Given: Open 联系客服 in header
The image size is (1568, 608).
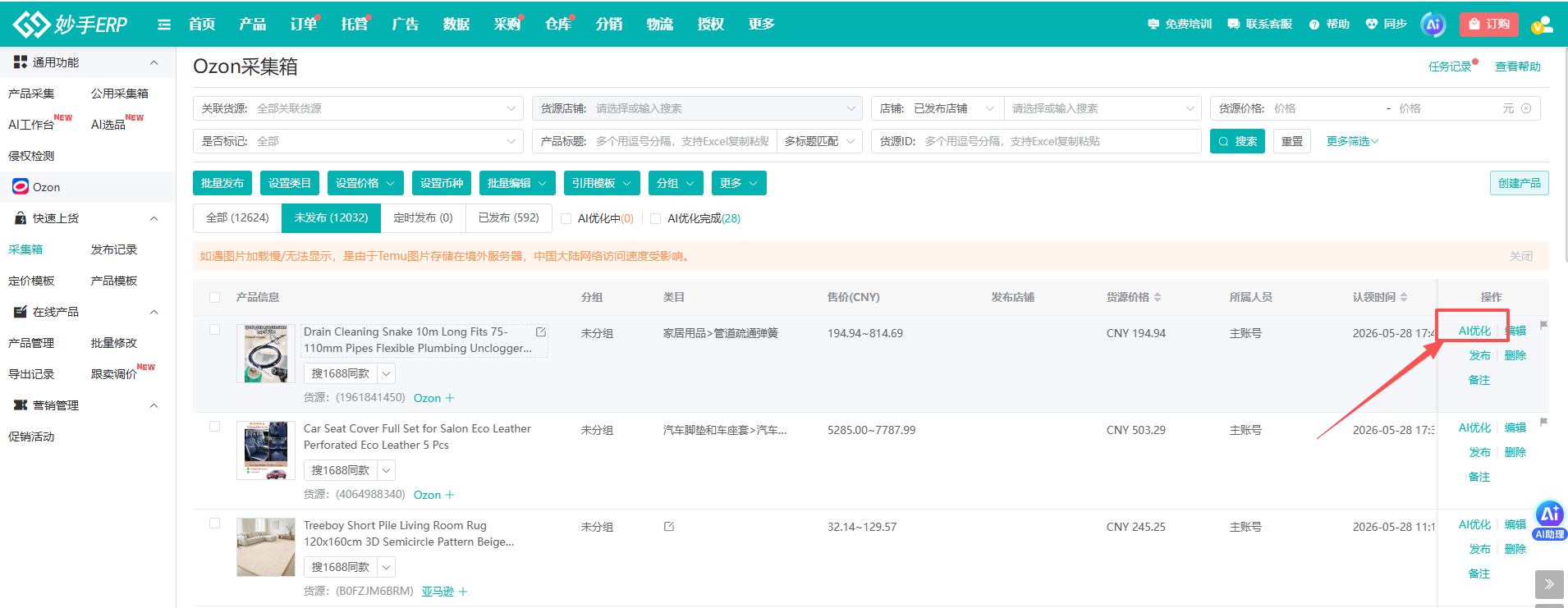Looking at the screenshot, I should (1260, 25).
